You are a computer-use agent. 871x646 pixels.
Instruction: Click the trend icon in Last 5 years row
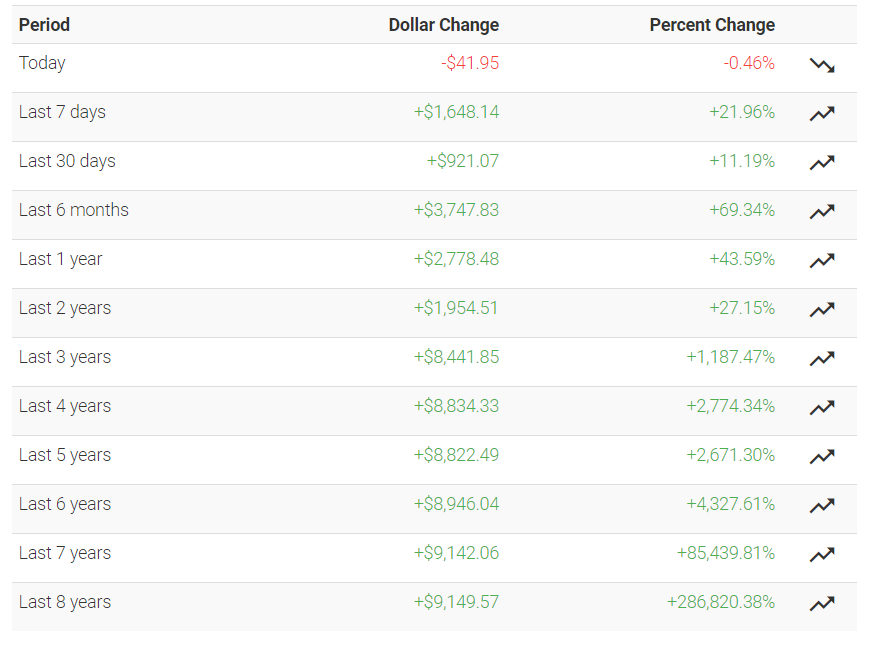[822, 456]
